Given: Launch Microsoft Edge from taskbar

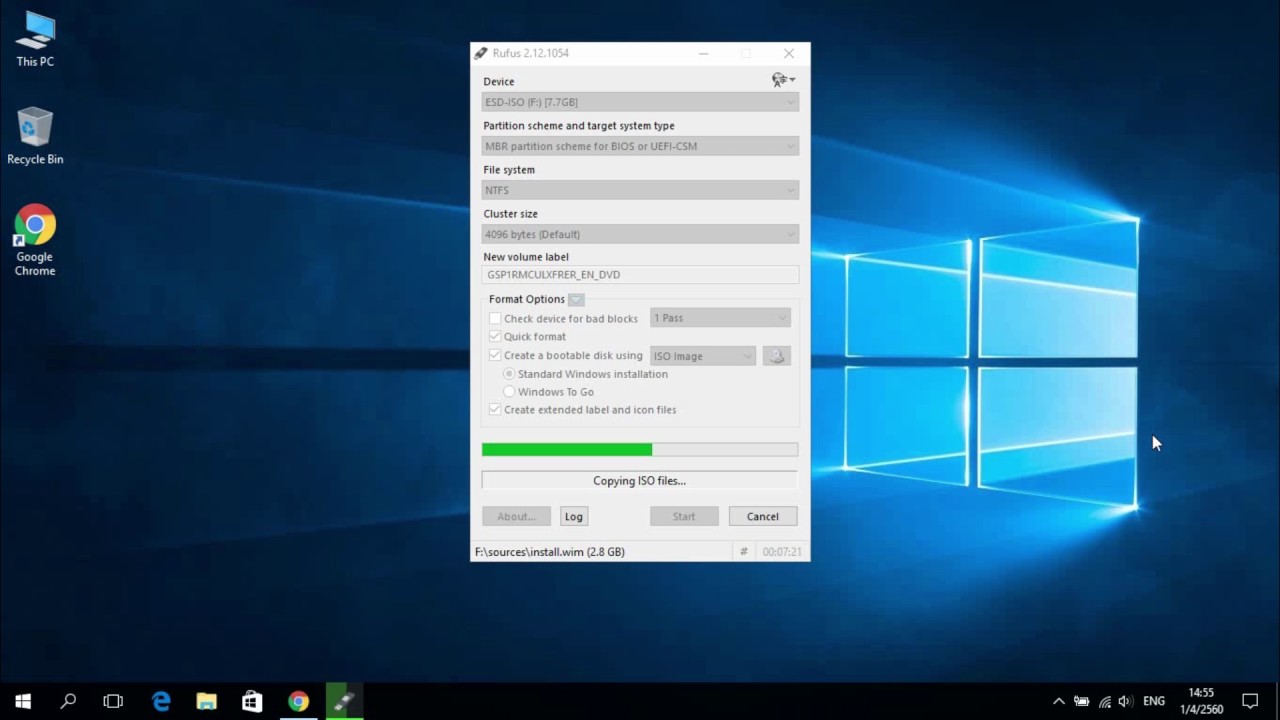Looking at the screenshot, I should click(161, 701).
